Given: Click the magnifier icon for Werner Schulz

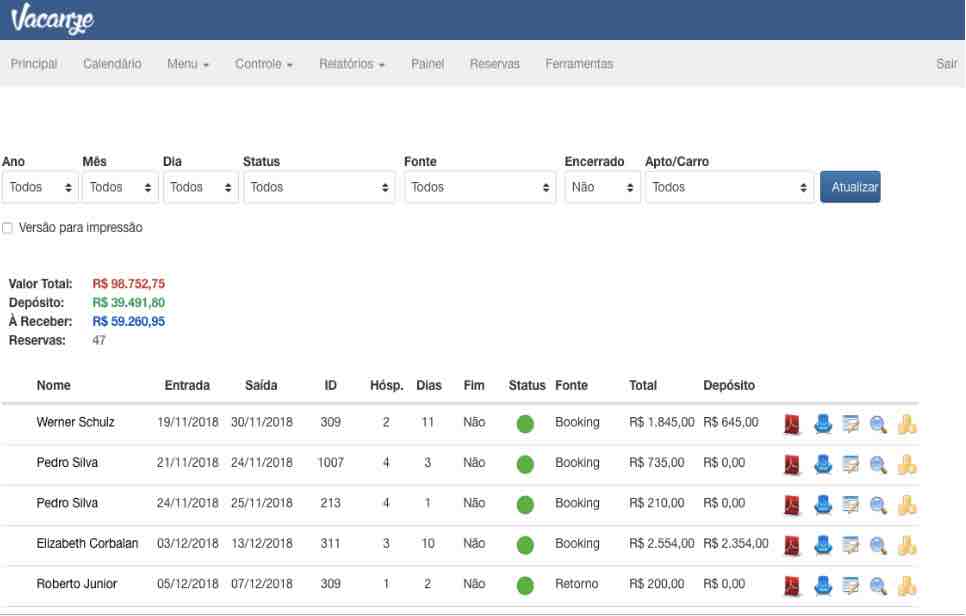Looking at the screenshot, I should point(878,424).
